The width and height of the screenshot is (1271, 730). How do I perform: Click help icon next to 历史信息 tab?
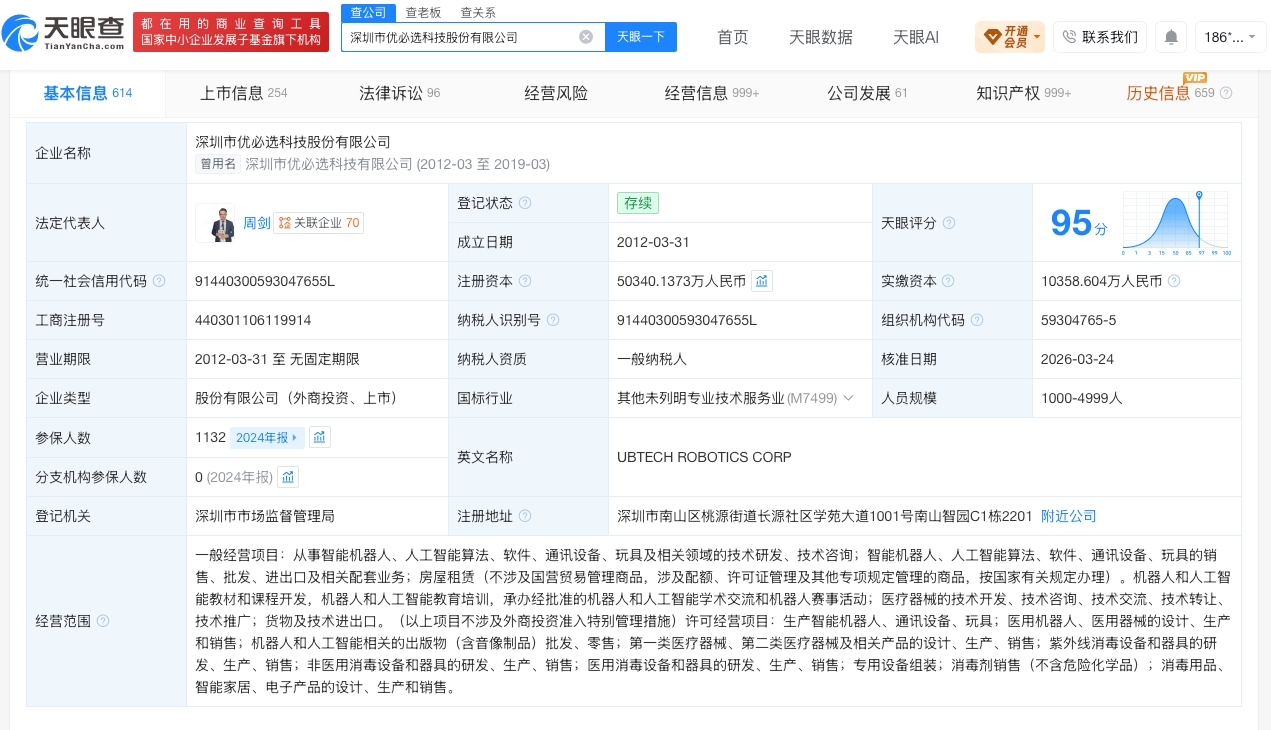click(x=1226, y=93)
